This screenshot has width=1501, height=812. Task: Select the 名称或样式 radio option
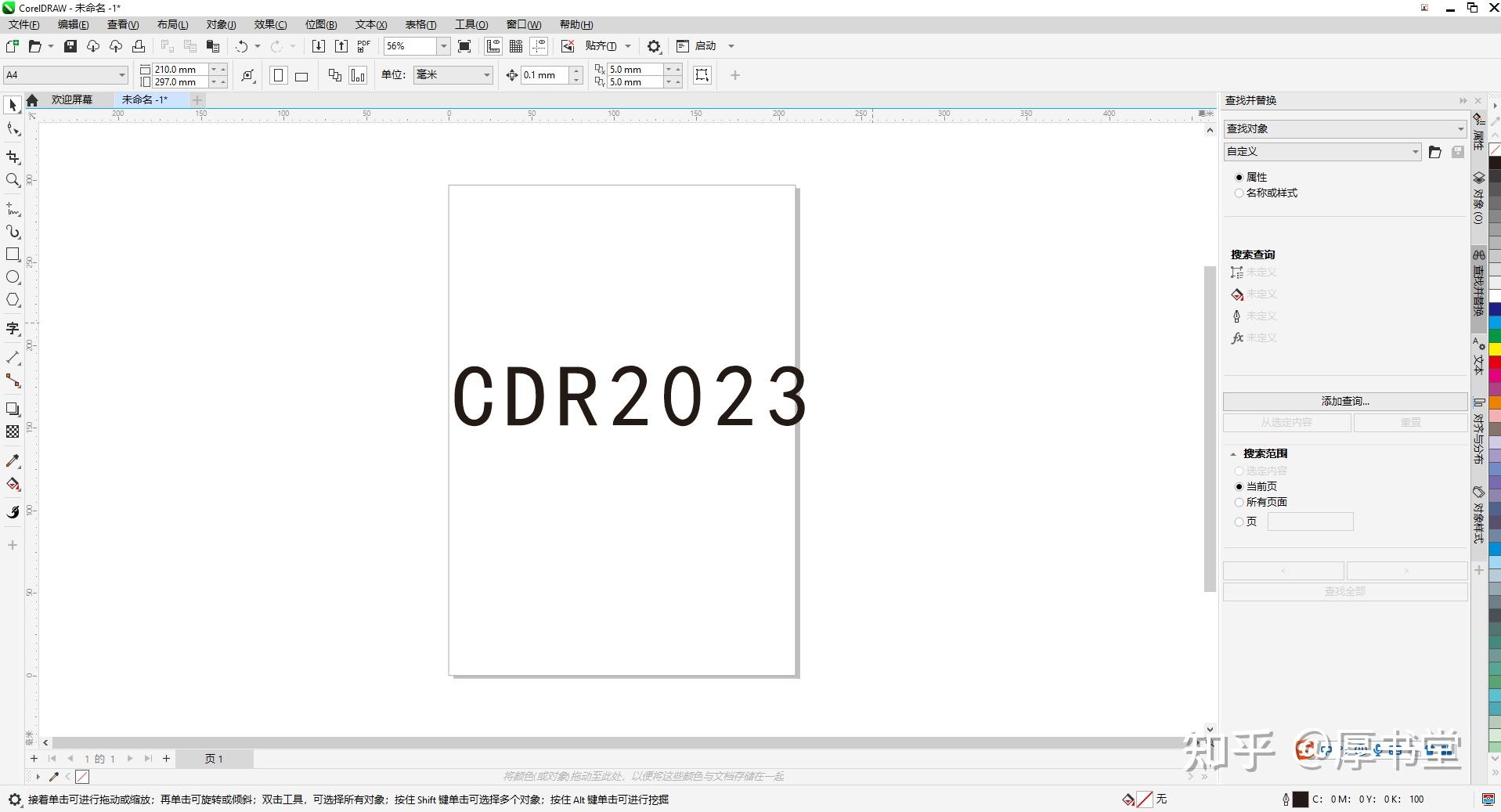pyautogui.click(x=1239, y=193)
